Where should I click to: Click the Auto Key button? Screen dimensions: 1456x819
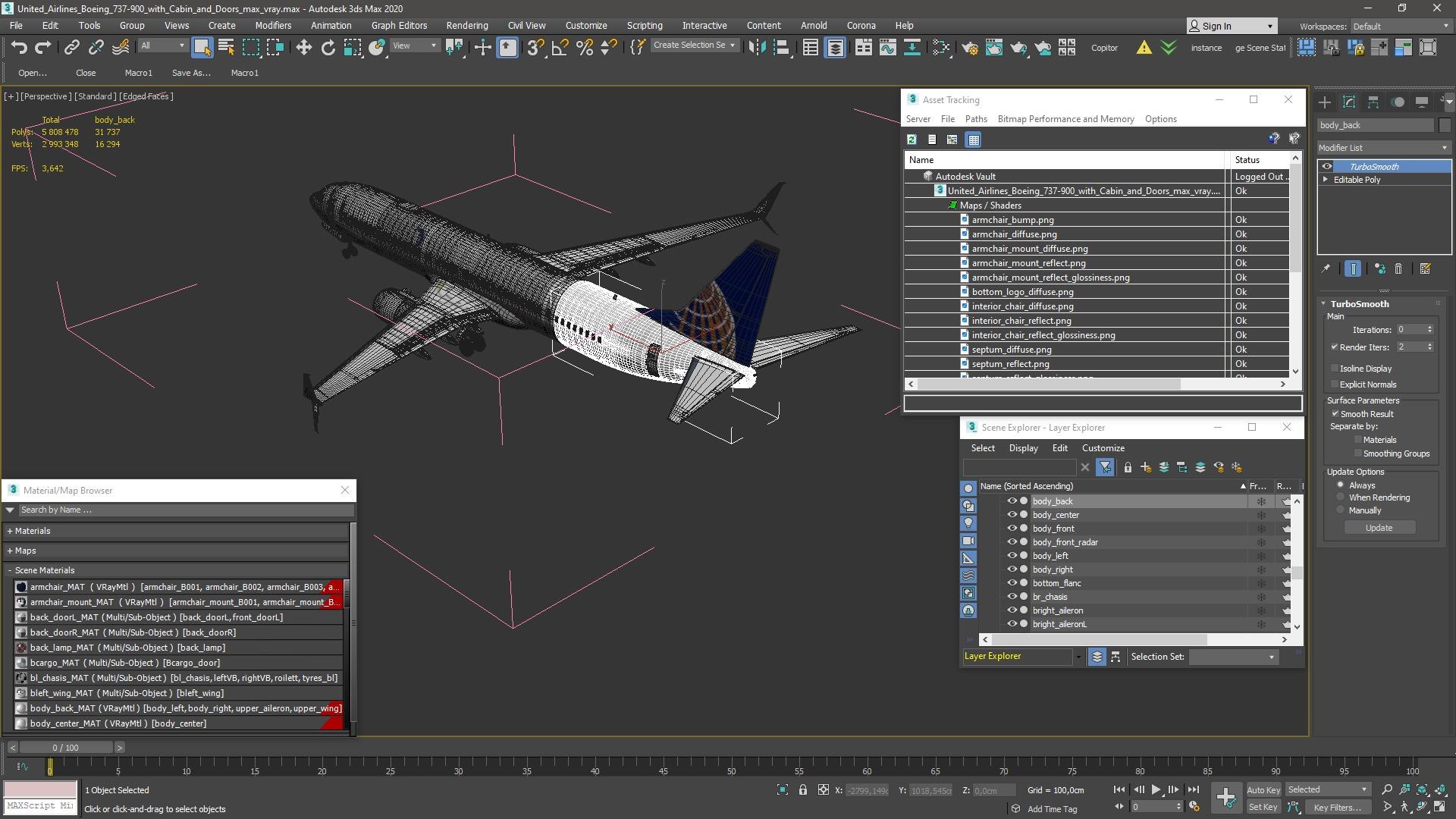tap(1263, 790)
